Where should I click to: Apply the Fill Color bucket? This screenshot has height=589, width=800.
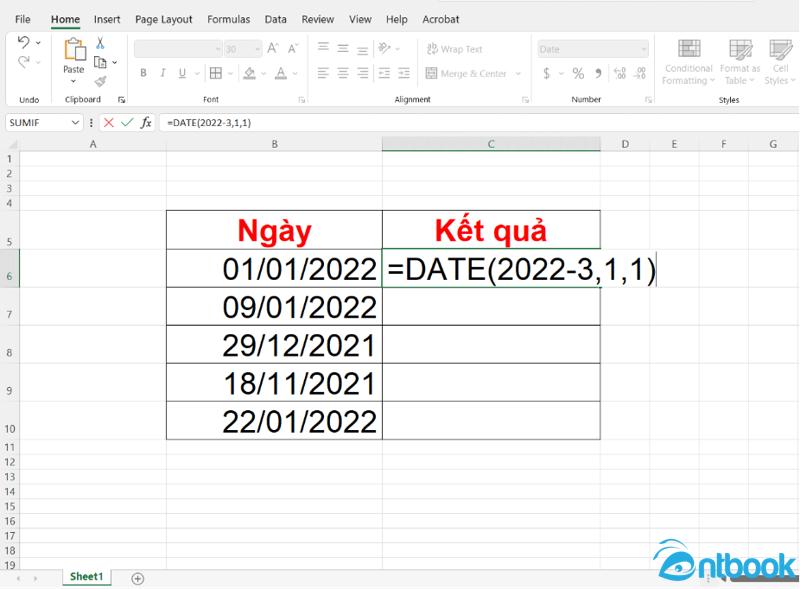(x=249, y=73)
